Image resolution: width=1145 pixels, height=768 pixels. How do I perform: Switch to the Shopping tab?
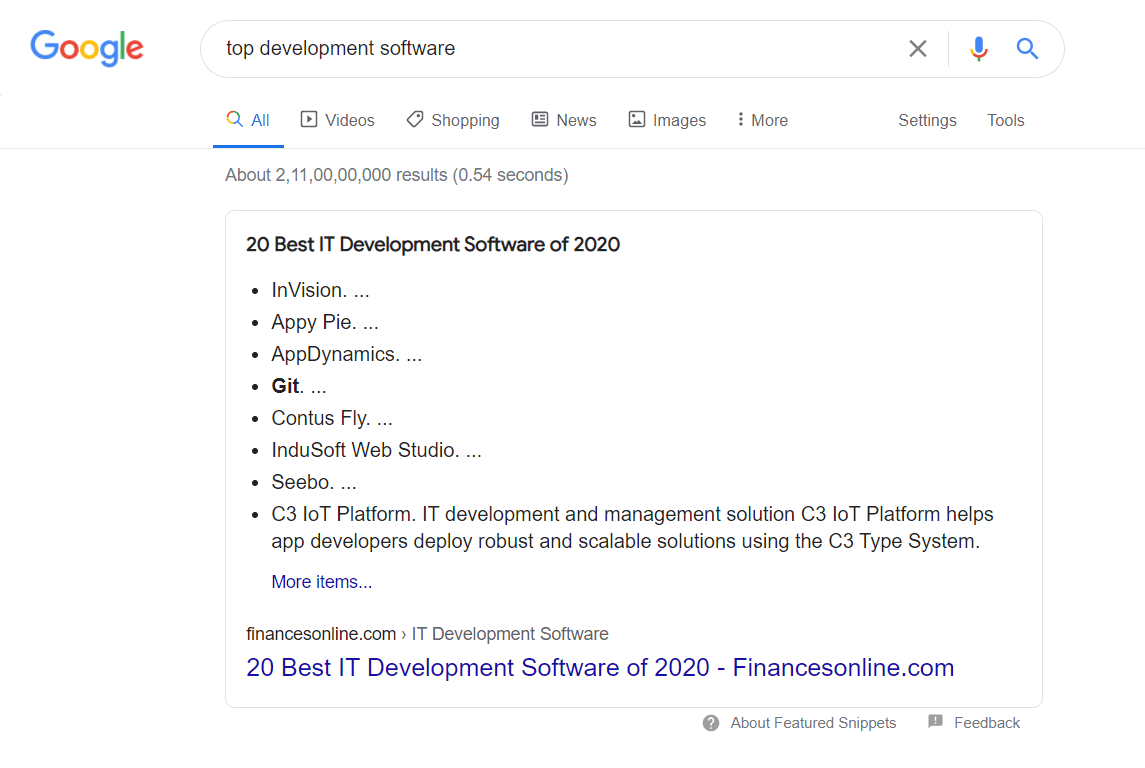[x=453, y=120]
